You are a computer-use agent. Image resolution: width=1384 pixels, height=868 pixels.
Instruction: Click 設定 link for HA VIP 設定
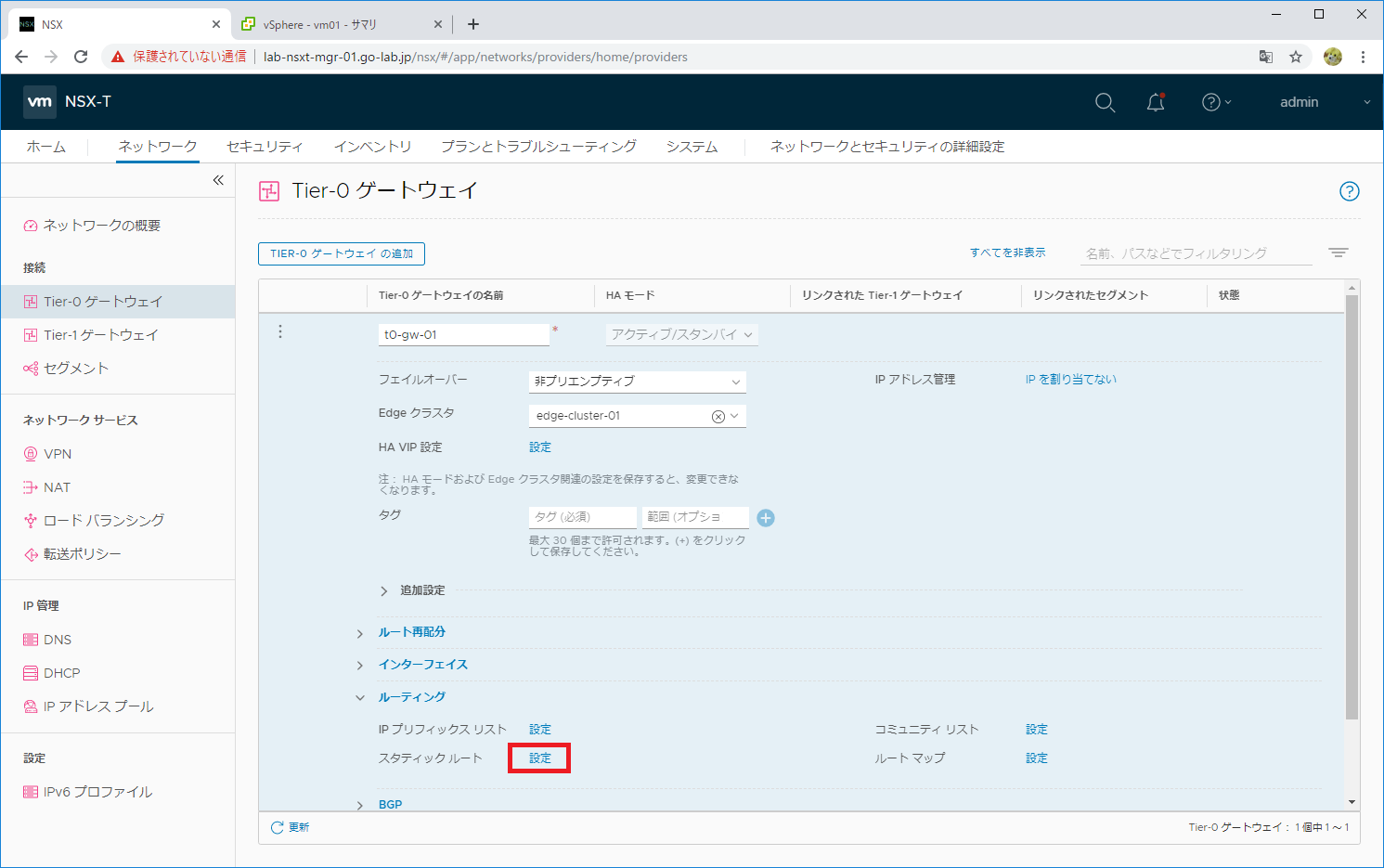point(540,447)
